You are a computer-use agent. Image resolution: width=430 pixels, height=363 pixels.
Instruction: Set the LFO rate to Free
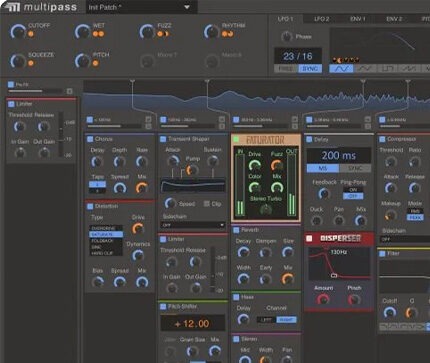(x=286, y=69)
